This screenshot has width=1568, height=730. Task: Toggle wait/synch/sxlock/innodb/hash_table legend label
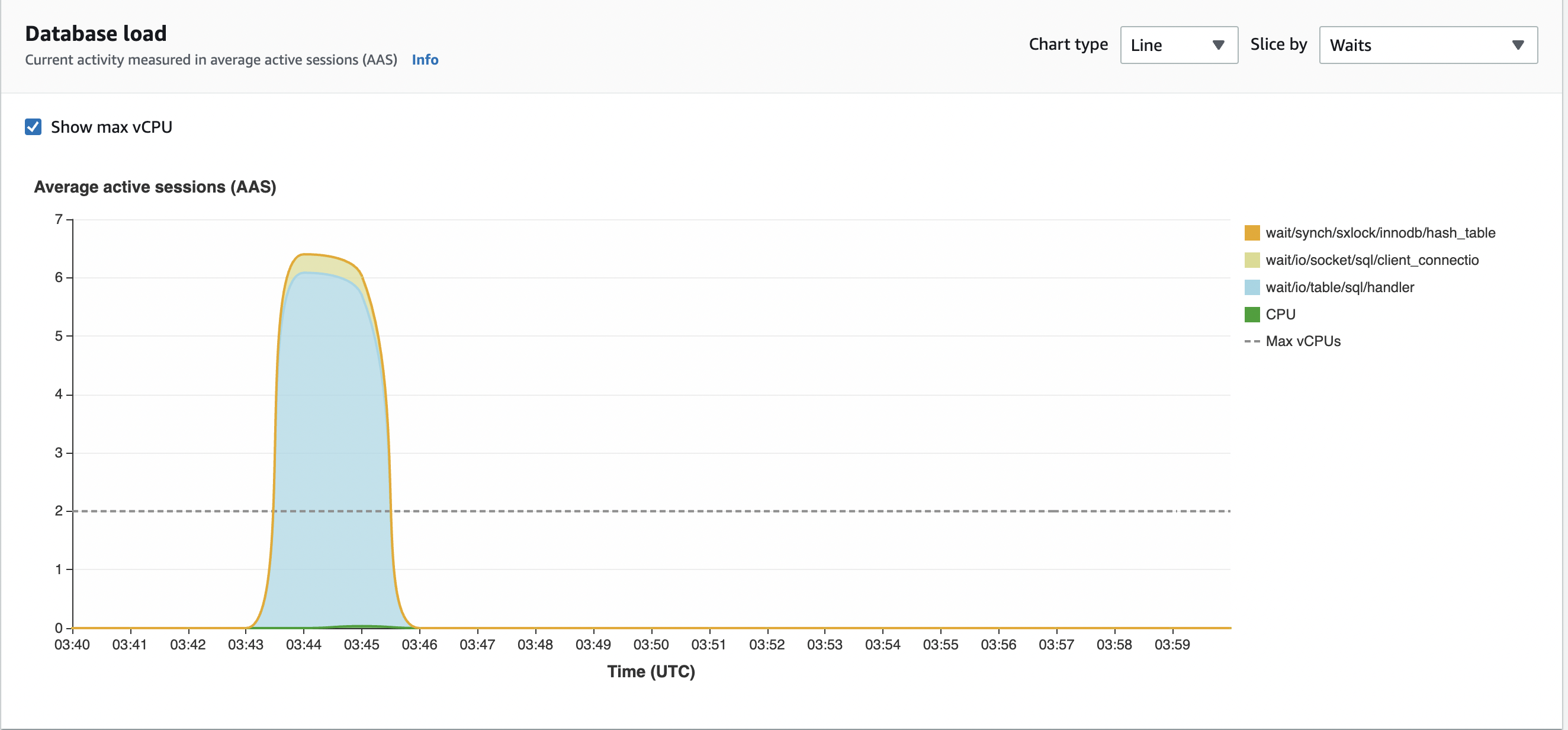1380,233
